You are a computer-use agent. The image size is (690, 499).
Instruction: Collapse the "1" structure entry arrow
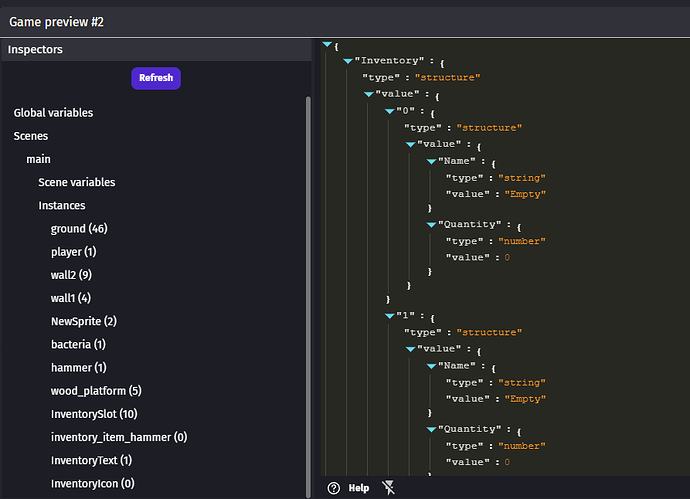[390, 316]
